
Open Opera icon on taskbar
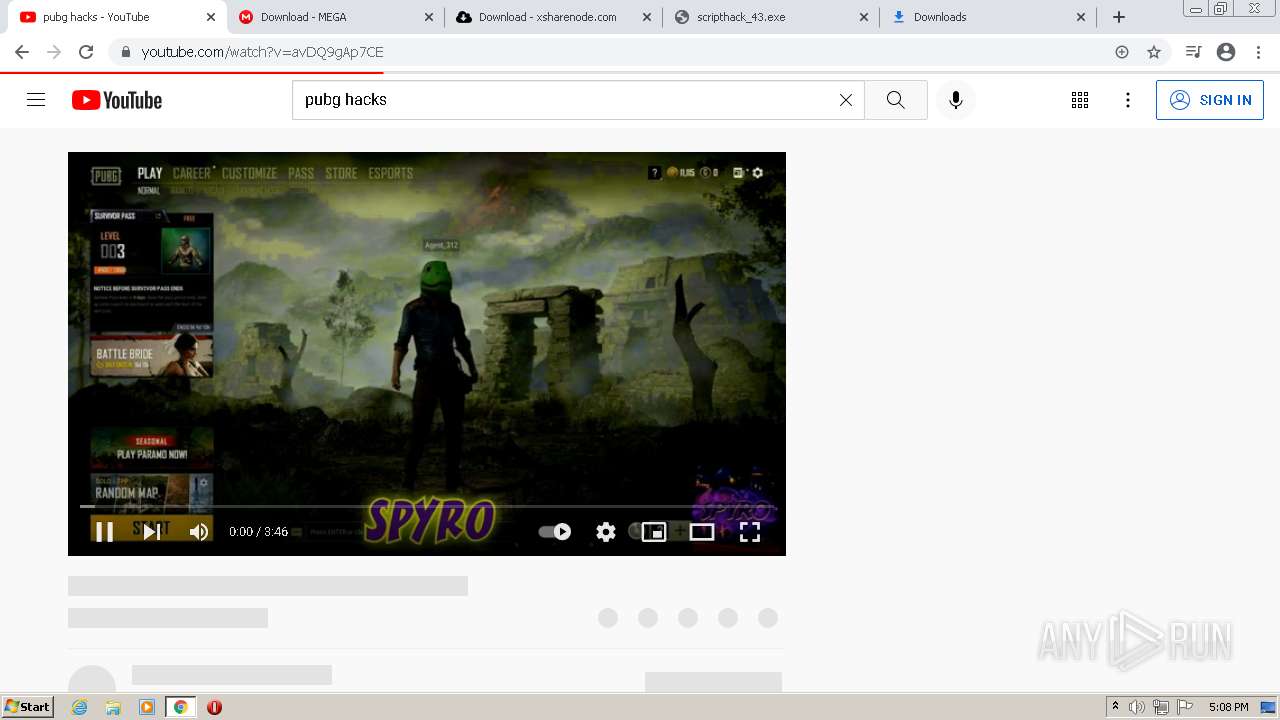[x=214, y=707]
